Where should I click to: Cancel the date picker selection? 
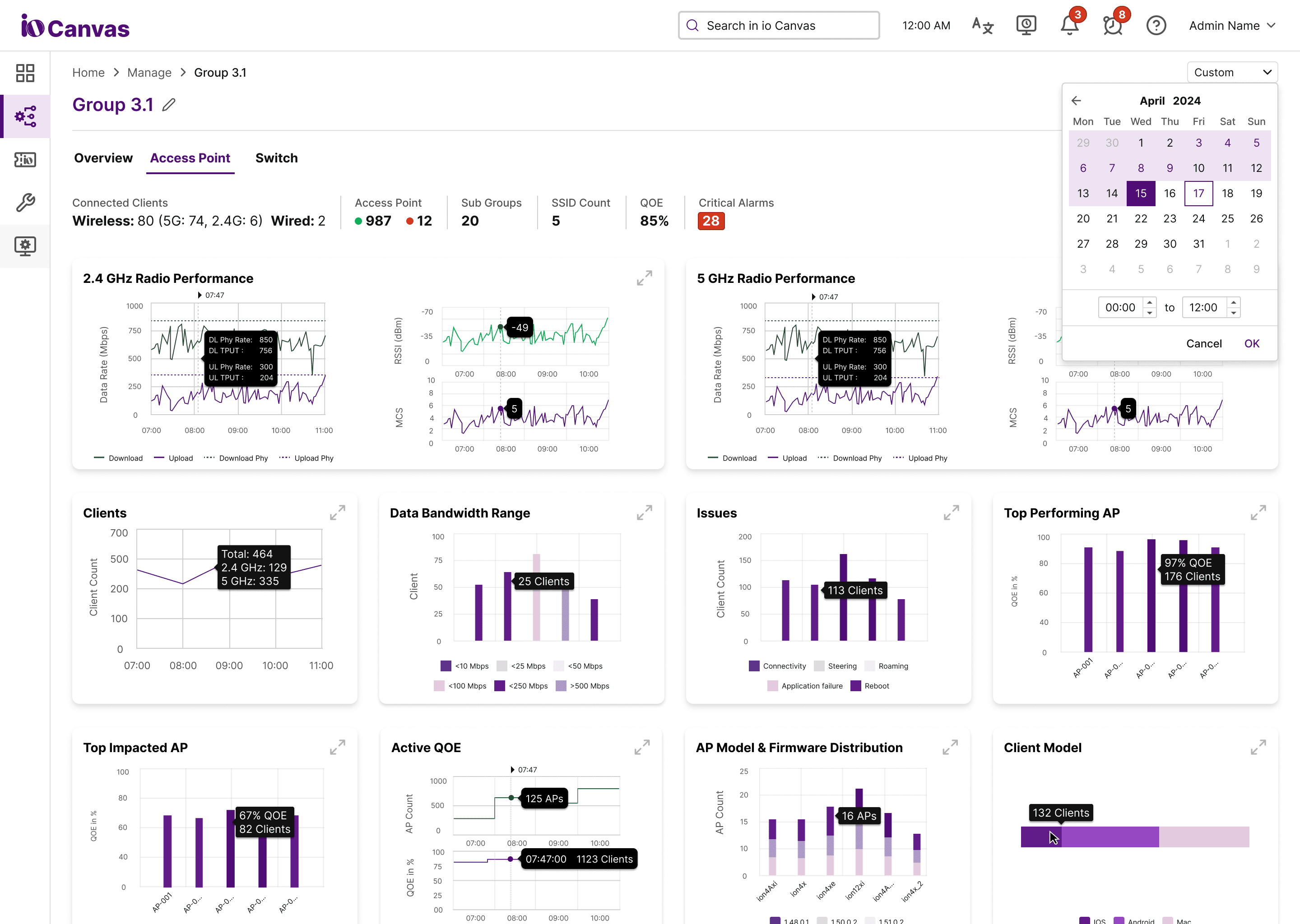1204,344
